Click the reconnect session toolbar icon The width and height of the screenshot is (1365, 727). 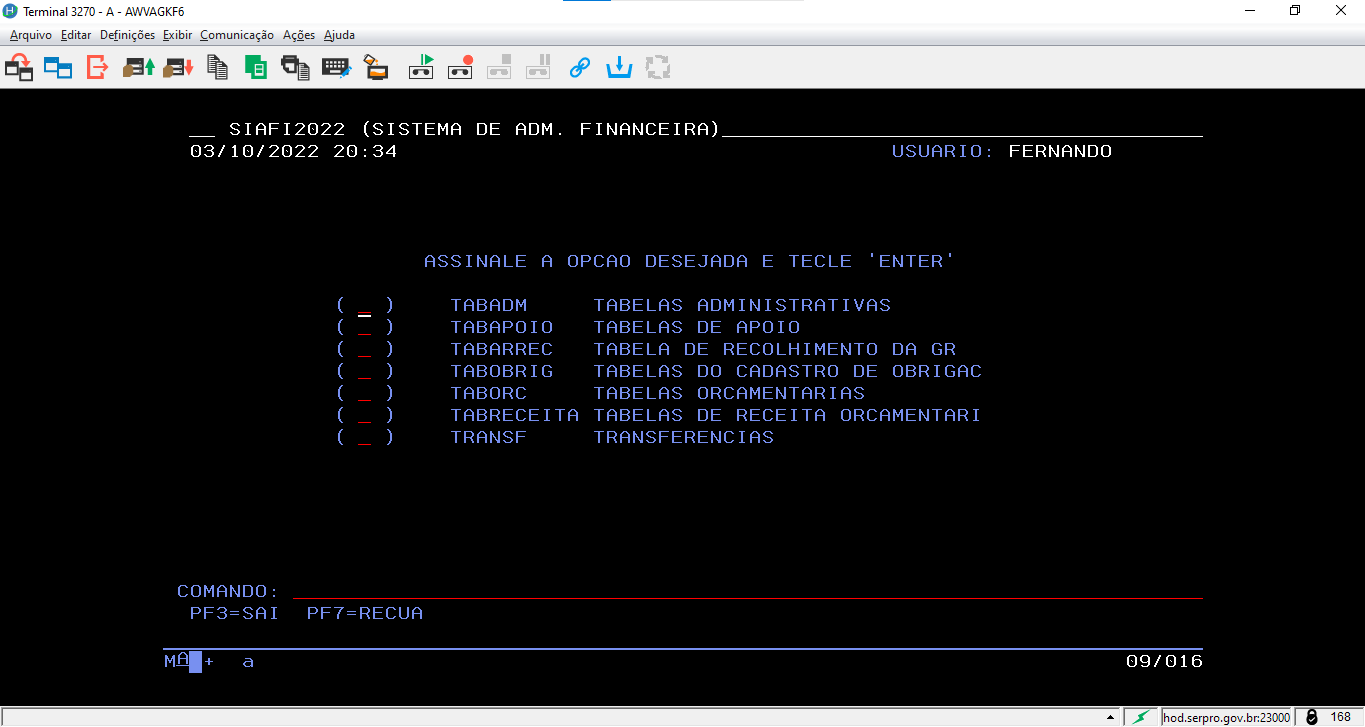tap(19, 68)
